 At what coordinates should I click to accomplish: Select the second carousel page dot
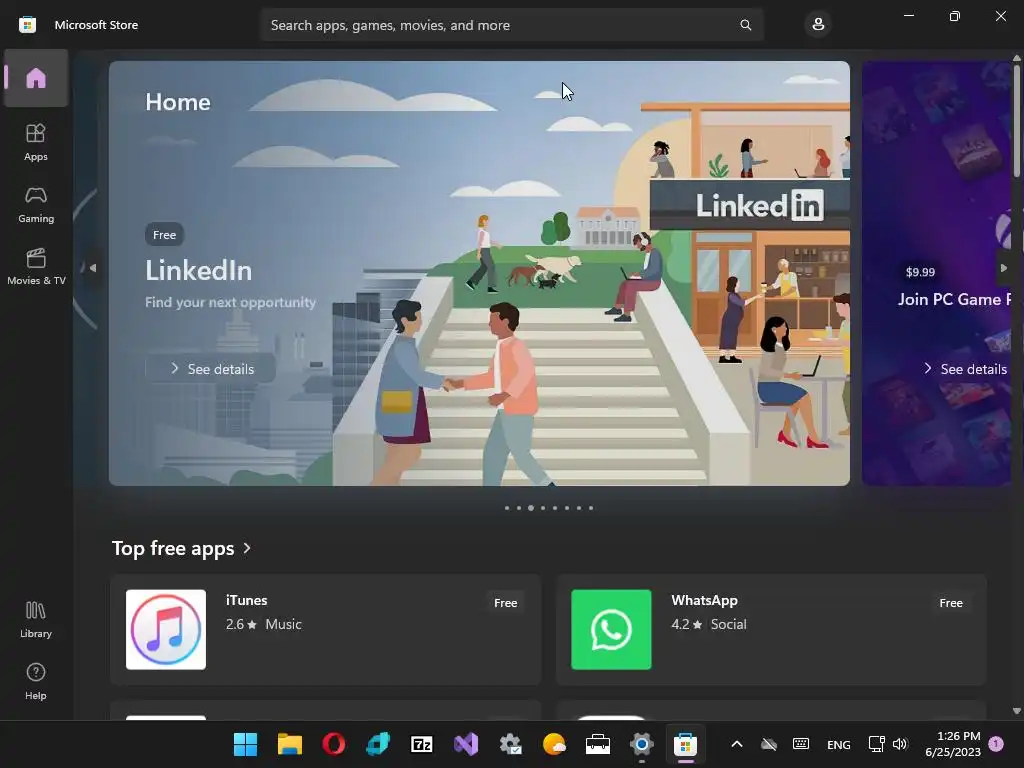point(519,508)
